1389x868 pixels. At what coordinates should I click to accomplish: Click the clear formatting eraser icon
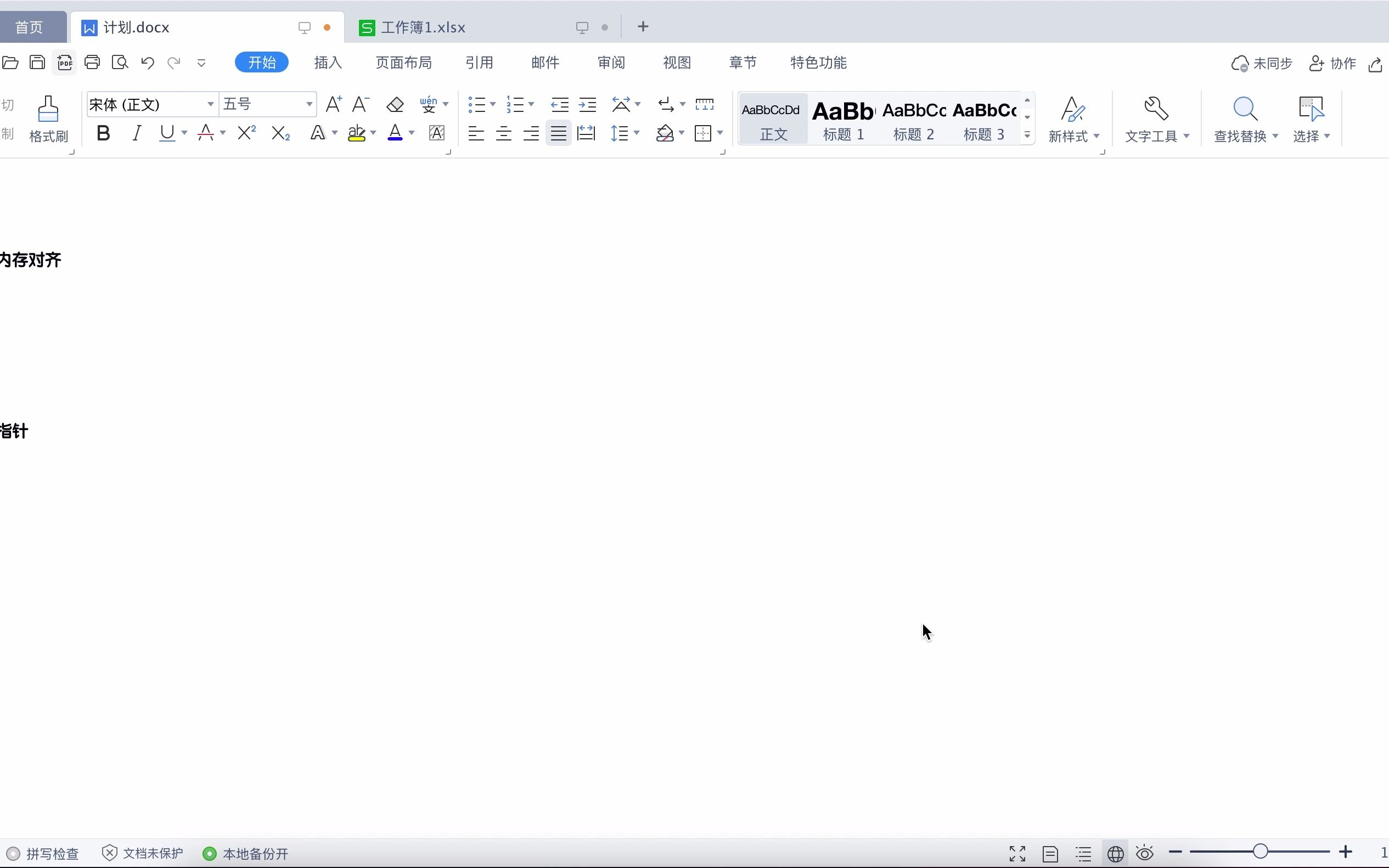click(395, 104)
